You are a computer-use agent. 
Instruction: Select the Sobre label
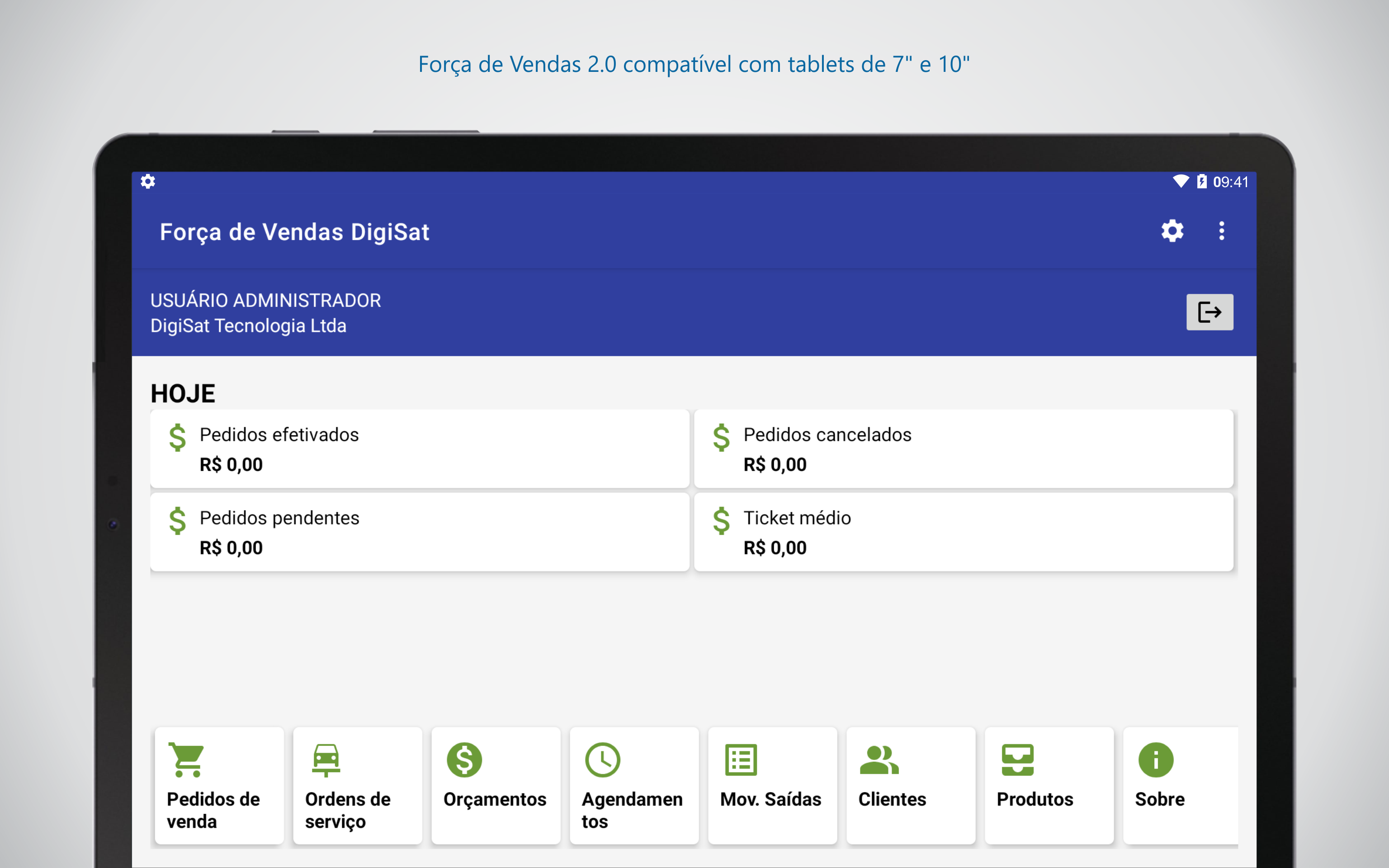click(1159, 799)
